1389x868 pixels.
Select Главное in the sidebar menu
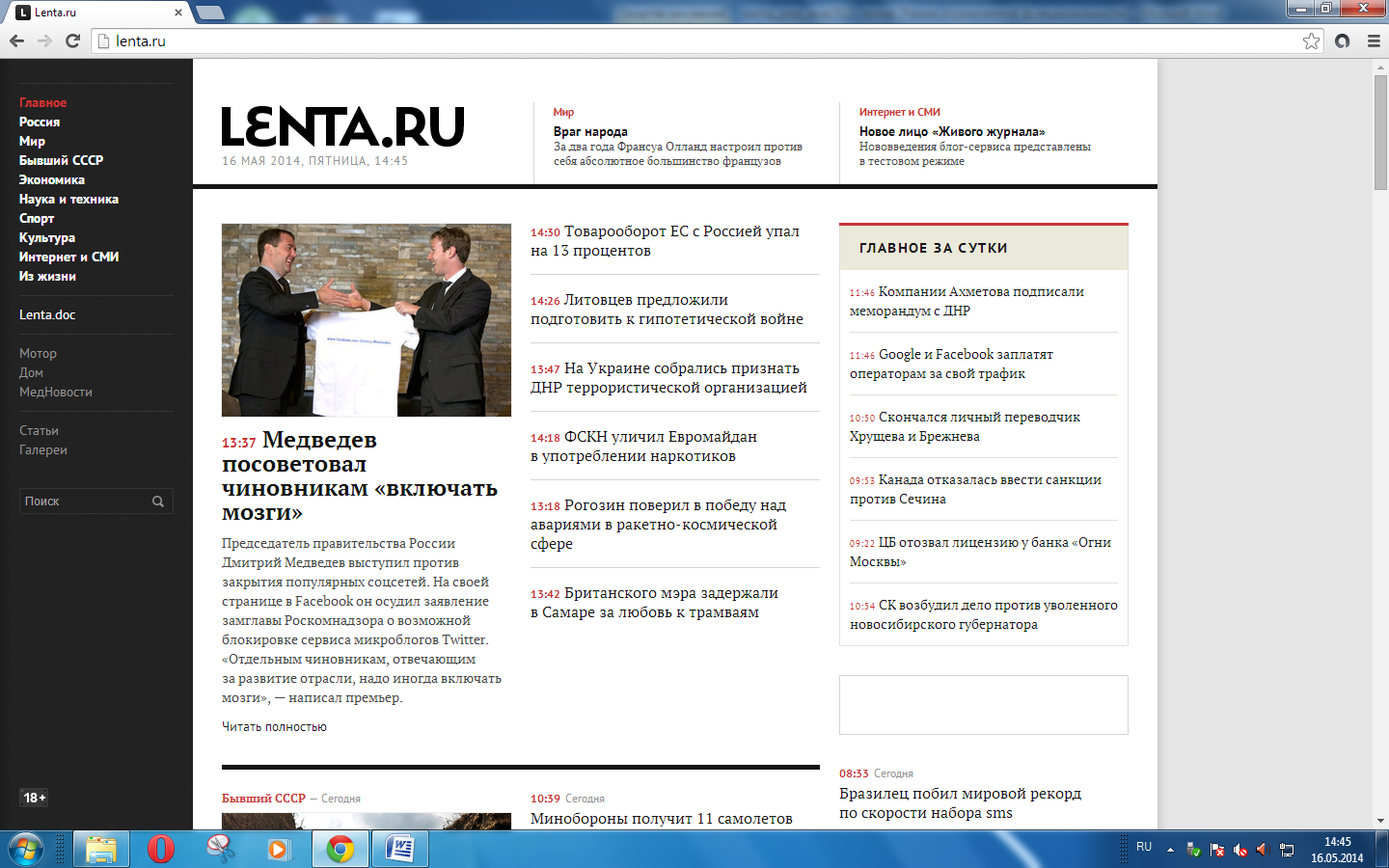[43, 103]
